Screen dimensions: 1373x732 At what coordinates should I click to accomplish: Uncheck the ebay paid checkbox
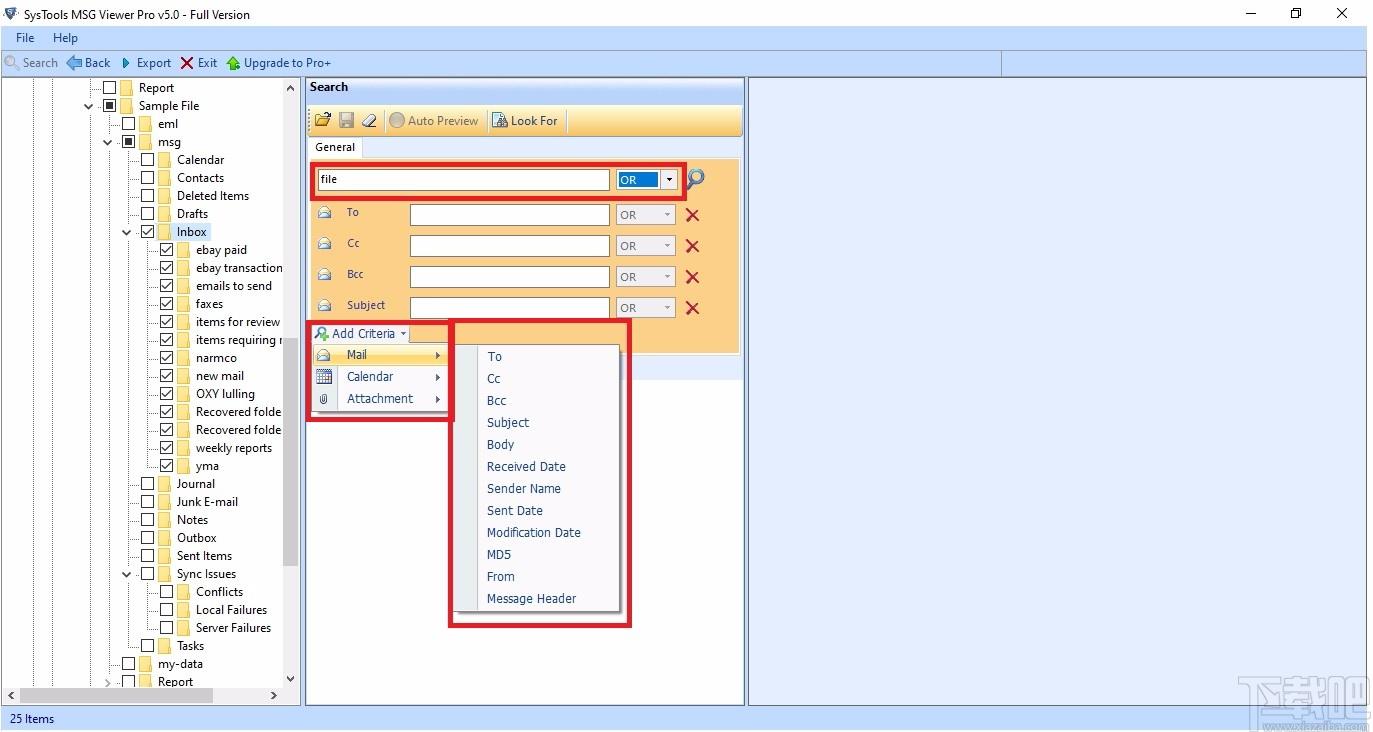167,250
